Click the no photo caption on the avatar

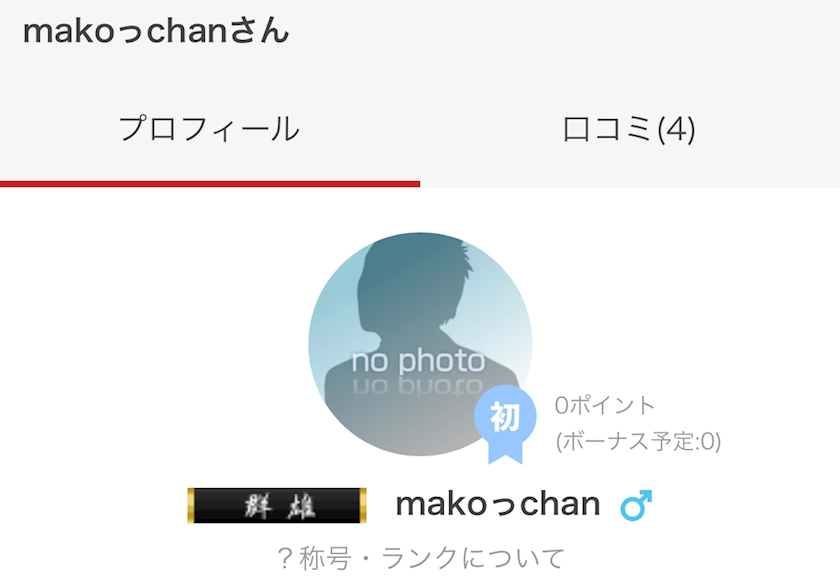pos(418,361)
